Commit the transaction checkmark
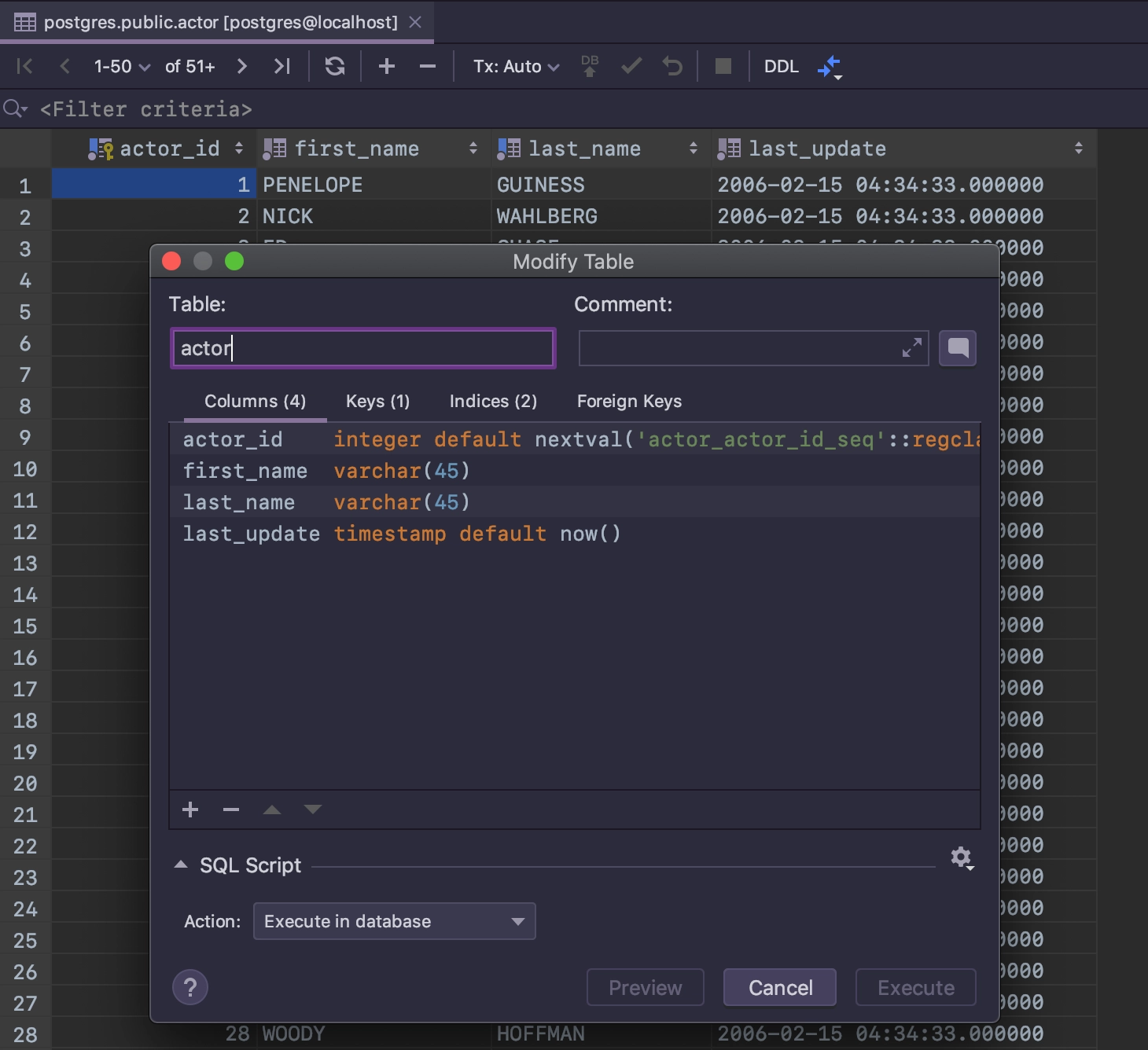The width and height of the screenshot is (1148, 1050). 631,66
